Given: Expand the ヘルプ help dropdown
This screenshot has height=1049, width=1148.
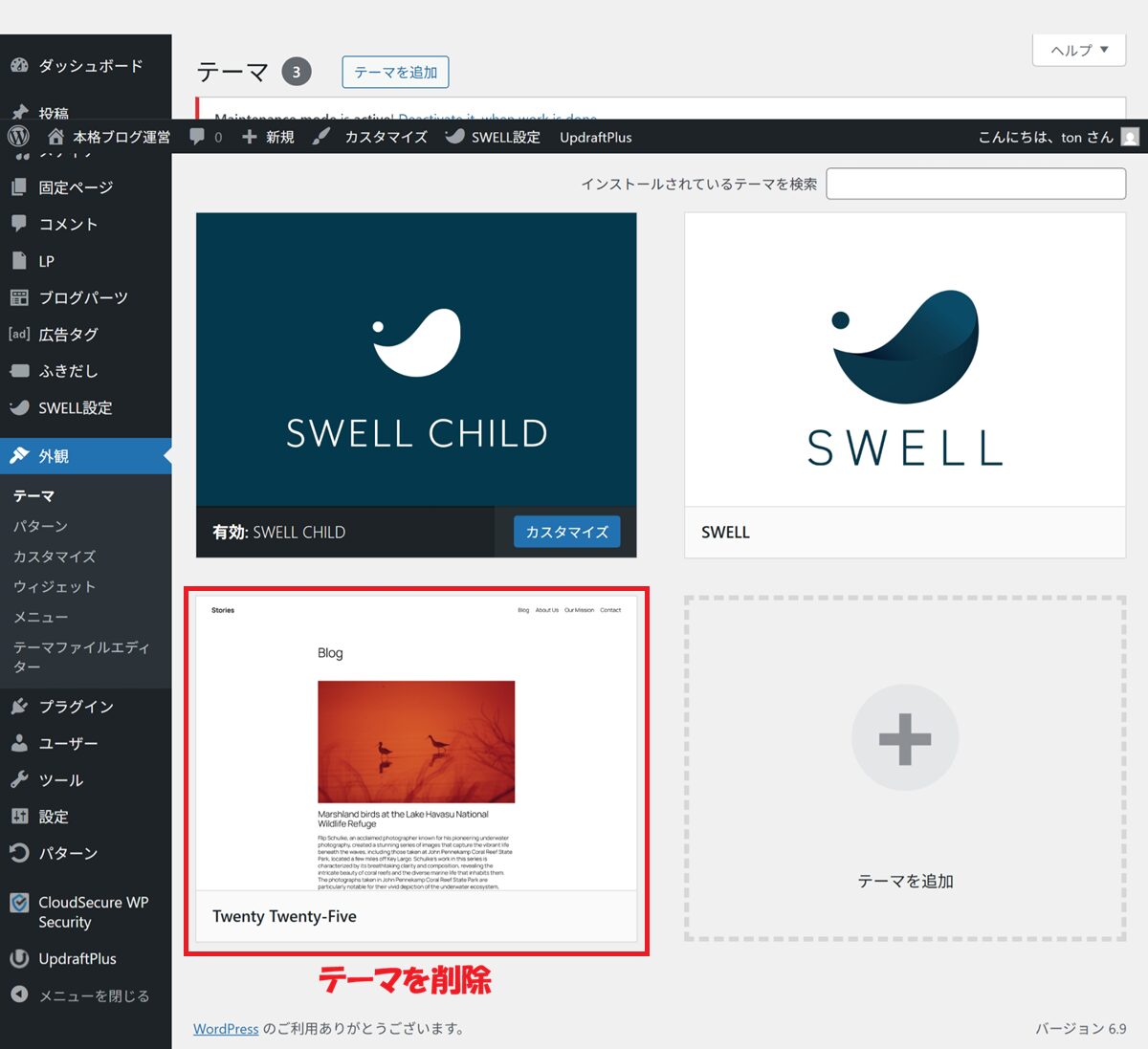Looking at the screenshot, I should [x=1078, y=50].
